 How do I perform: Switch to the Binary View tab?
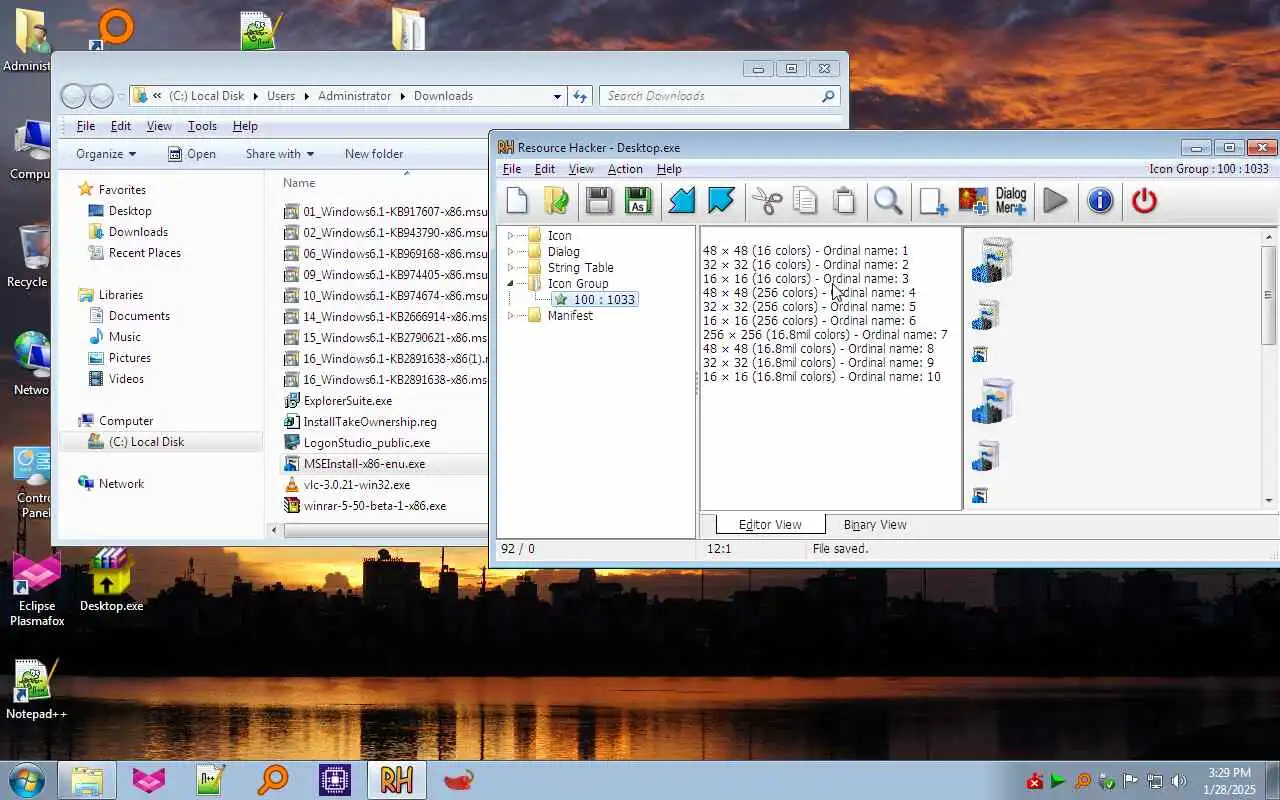click(875, 524)
